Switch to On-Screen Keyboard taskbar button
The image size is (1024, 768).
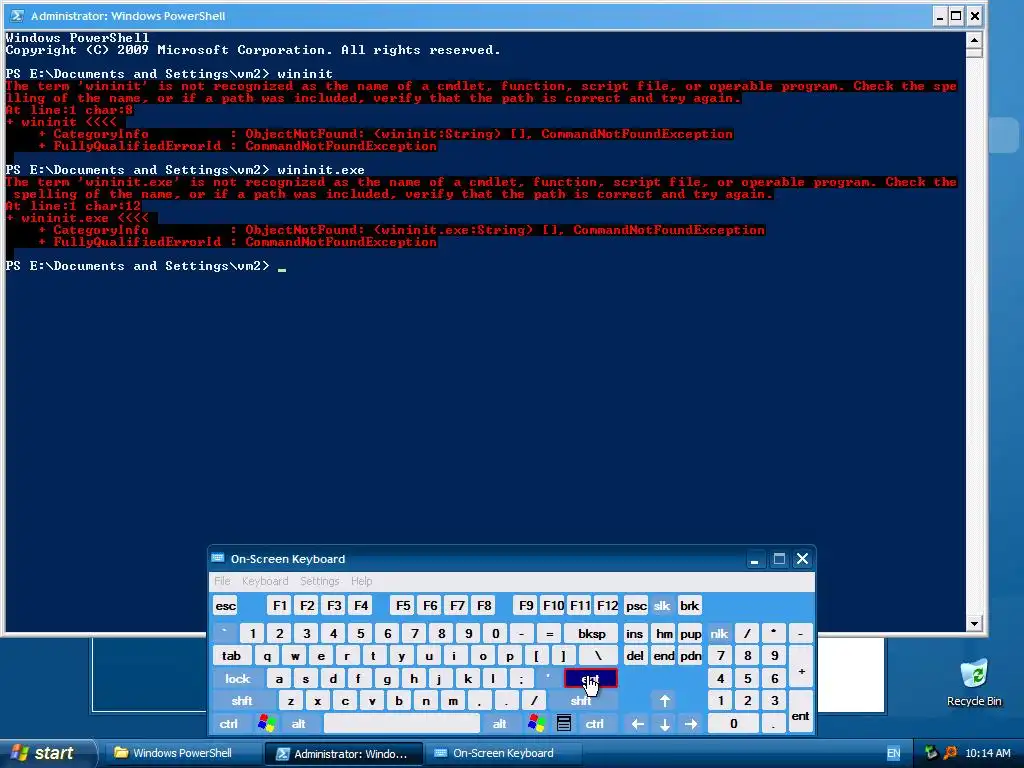click(x=503, y=753)
